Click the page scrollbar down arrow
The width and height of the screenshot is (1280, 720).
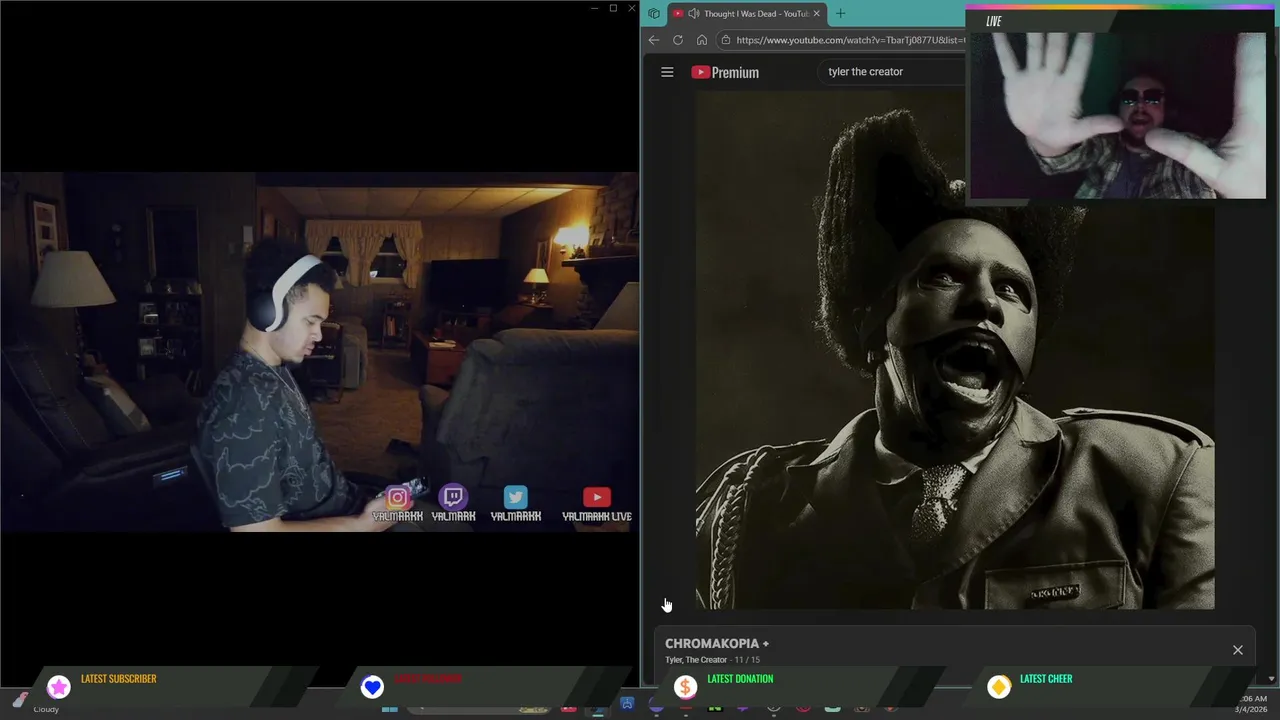point(1271,679)
